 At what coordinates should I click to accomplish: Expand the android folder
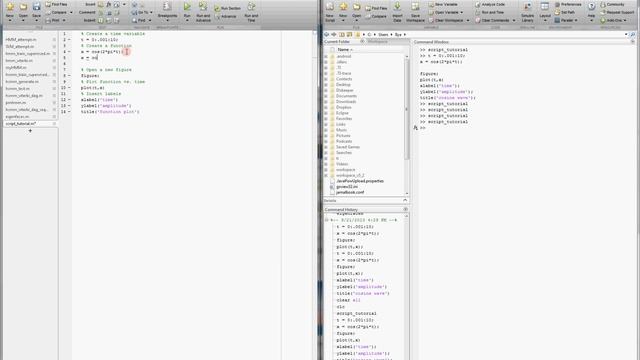coord(326,56)
